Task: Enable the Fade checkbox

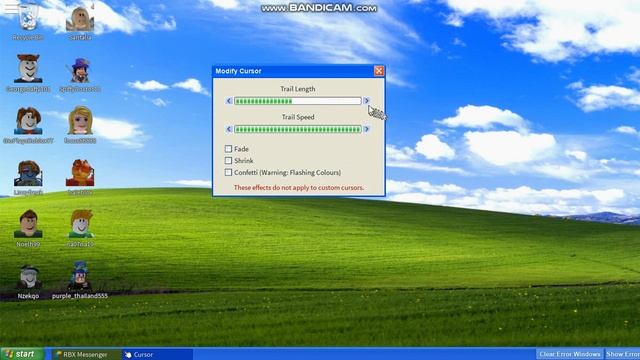Action: click(x=229, y=149)
